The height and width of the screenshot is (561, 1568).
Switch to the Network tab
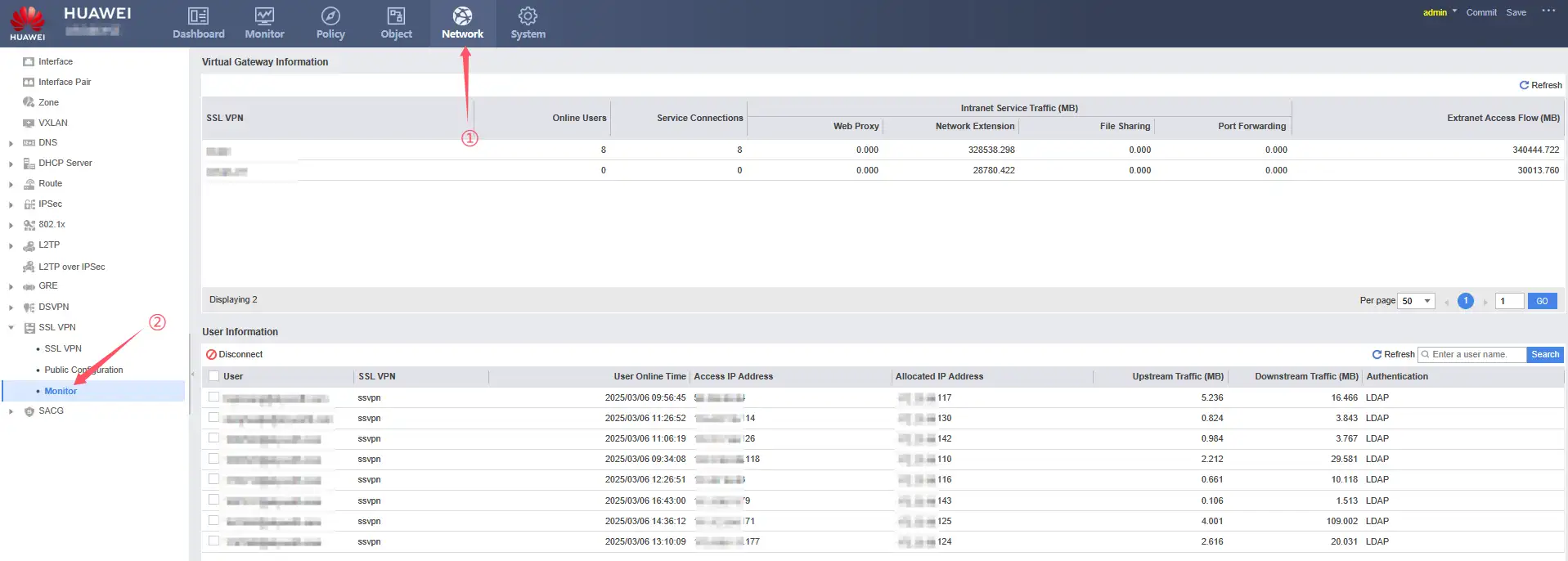(x=462, y=23)
